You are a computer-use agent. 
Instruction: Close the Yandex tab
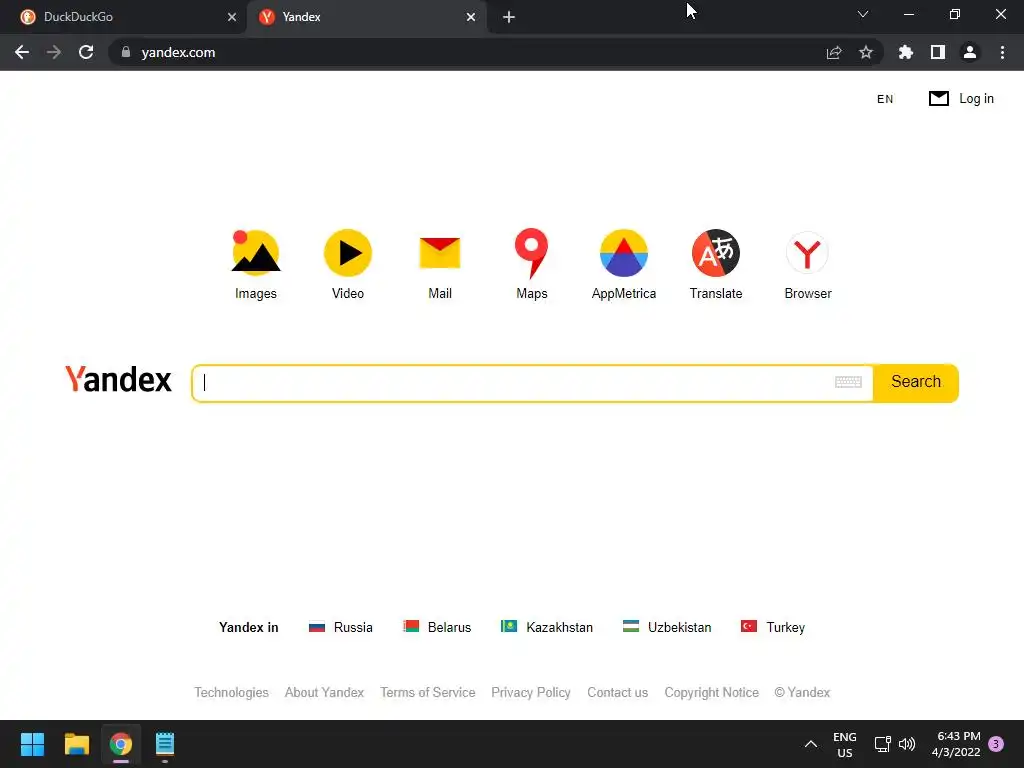(471, 17)
